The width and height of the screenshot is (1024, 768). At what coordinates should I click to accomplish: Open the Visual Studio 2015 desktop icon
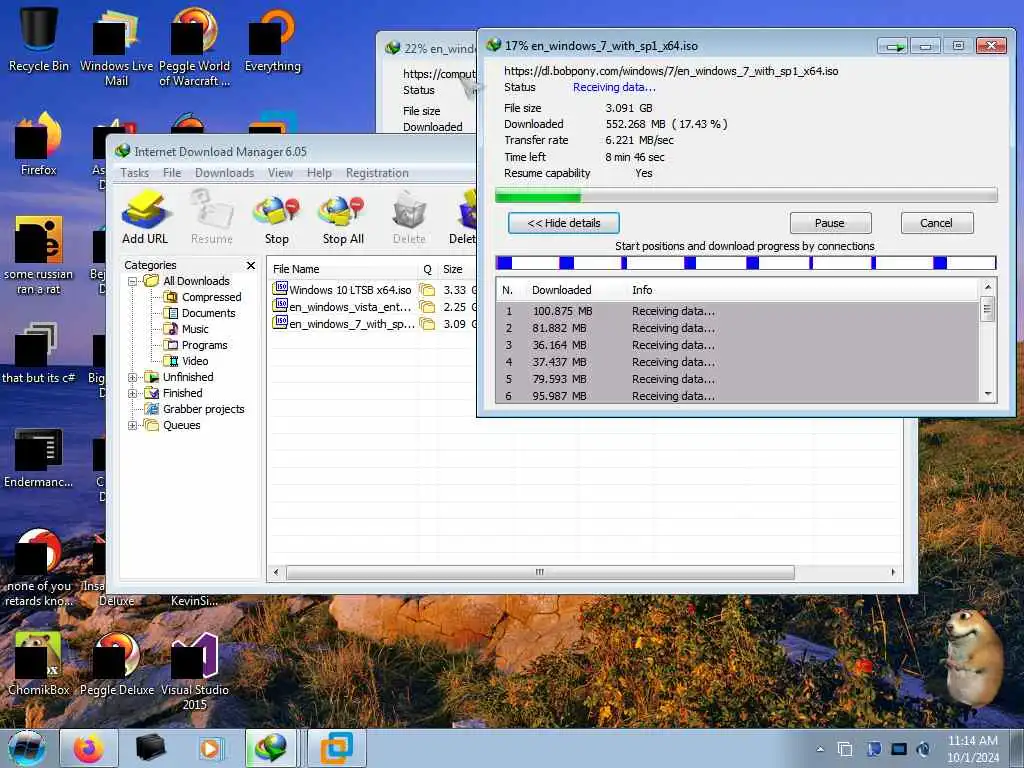(x=195, y=671)
